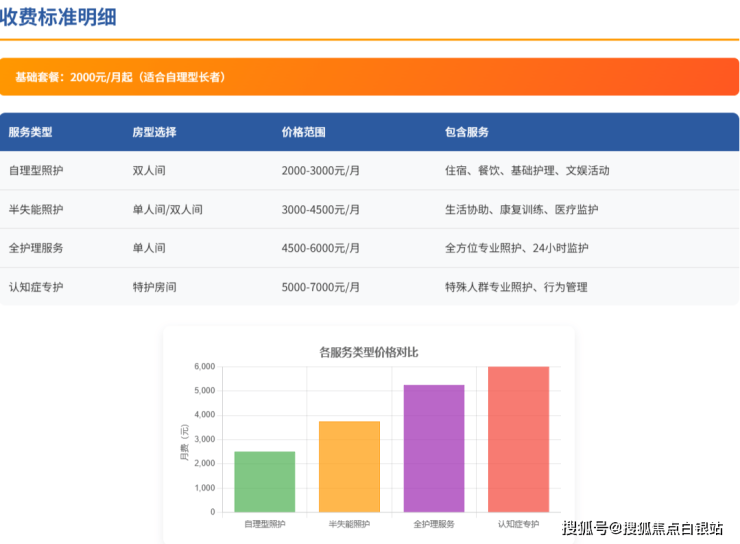Viewport: 740px width, 544px height.
Task: Click the green 自理型照护 chart bar
Action: [x=265, y=482]
